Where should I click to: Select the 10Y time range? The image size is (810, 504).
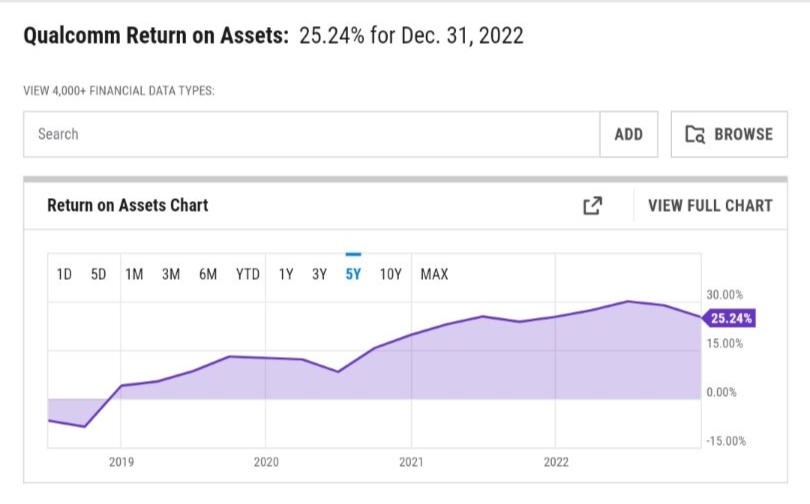(391, 274)
